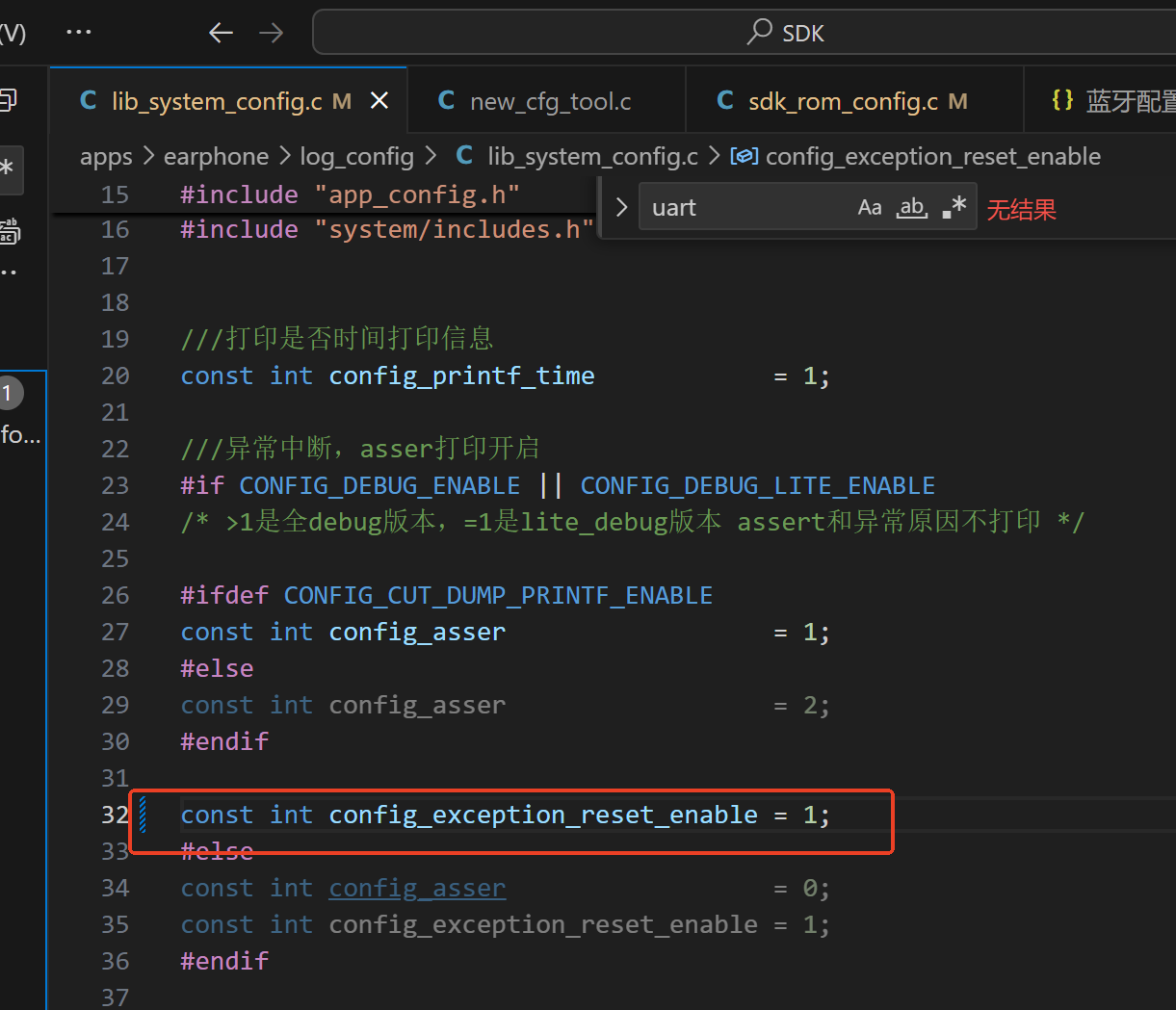The height and width of the screenshot is (1010, 1176).
Task: Click line number 29 in the gutter
Action: pyautogui.click(x=115, y=705)
